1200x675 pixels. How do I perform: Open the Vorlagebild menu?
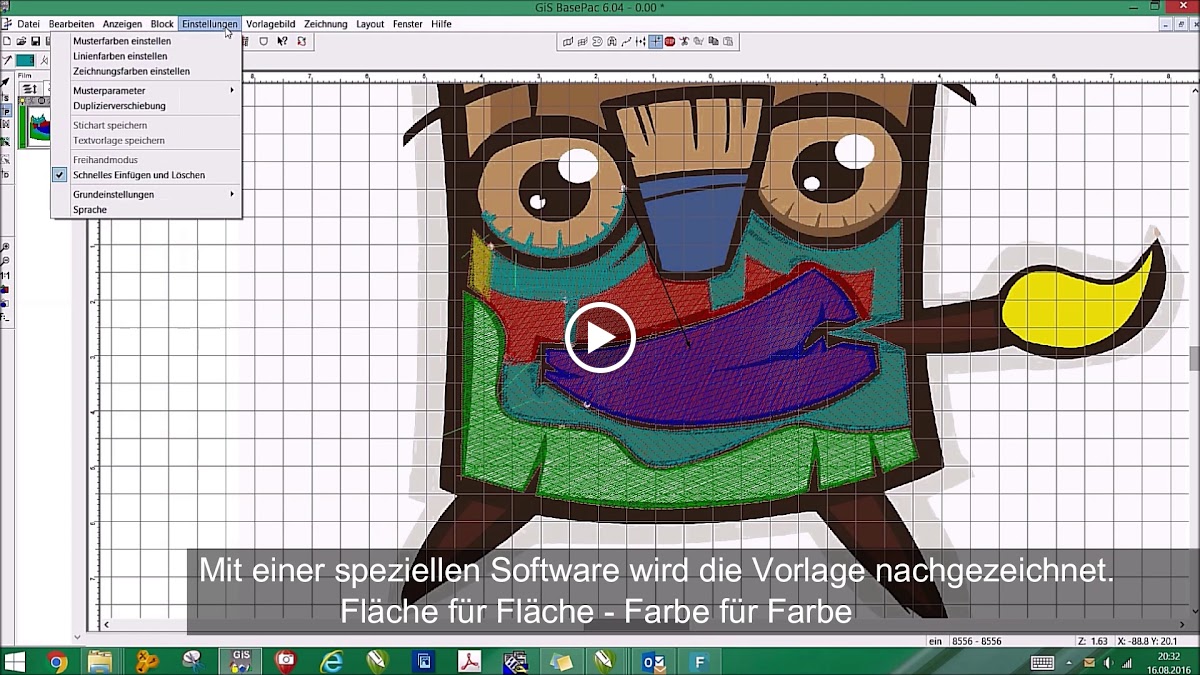tap(270, 24)
